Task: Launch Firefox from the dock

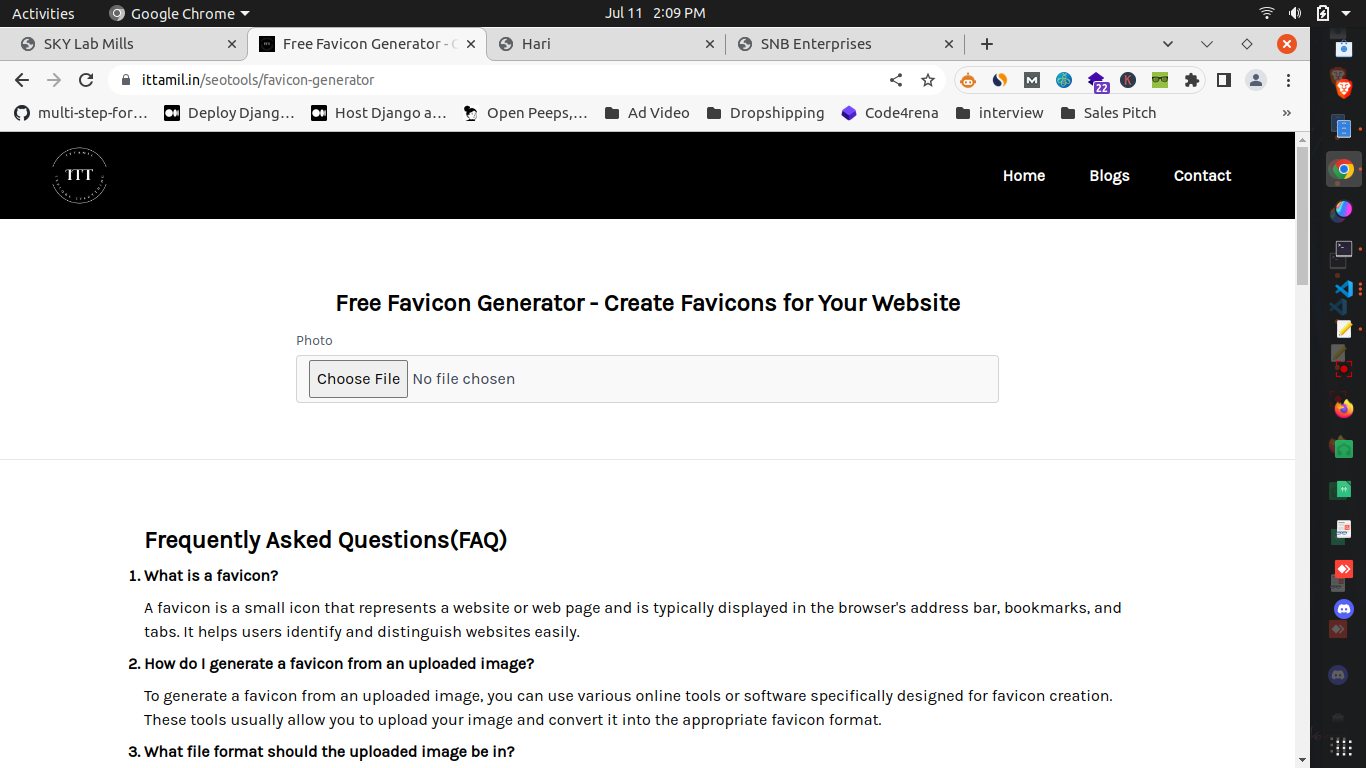Action: pyautogui.click(x=1343, y=408)
